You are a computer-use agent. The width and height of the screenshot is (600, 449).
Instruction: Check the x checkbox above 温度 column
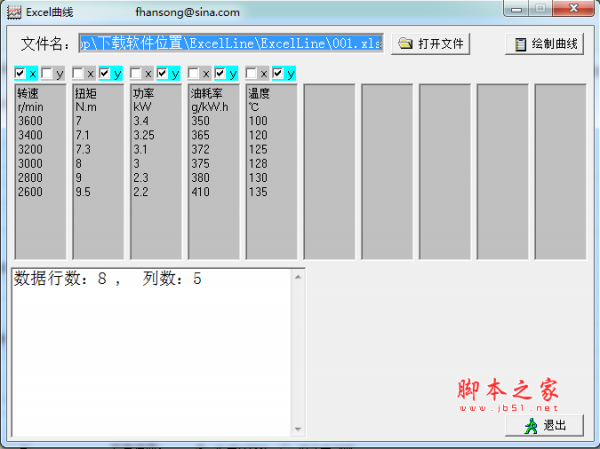pyautogui.click(x=251, y=73)
